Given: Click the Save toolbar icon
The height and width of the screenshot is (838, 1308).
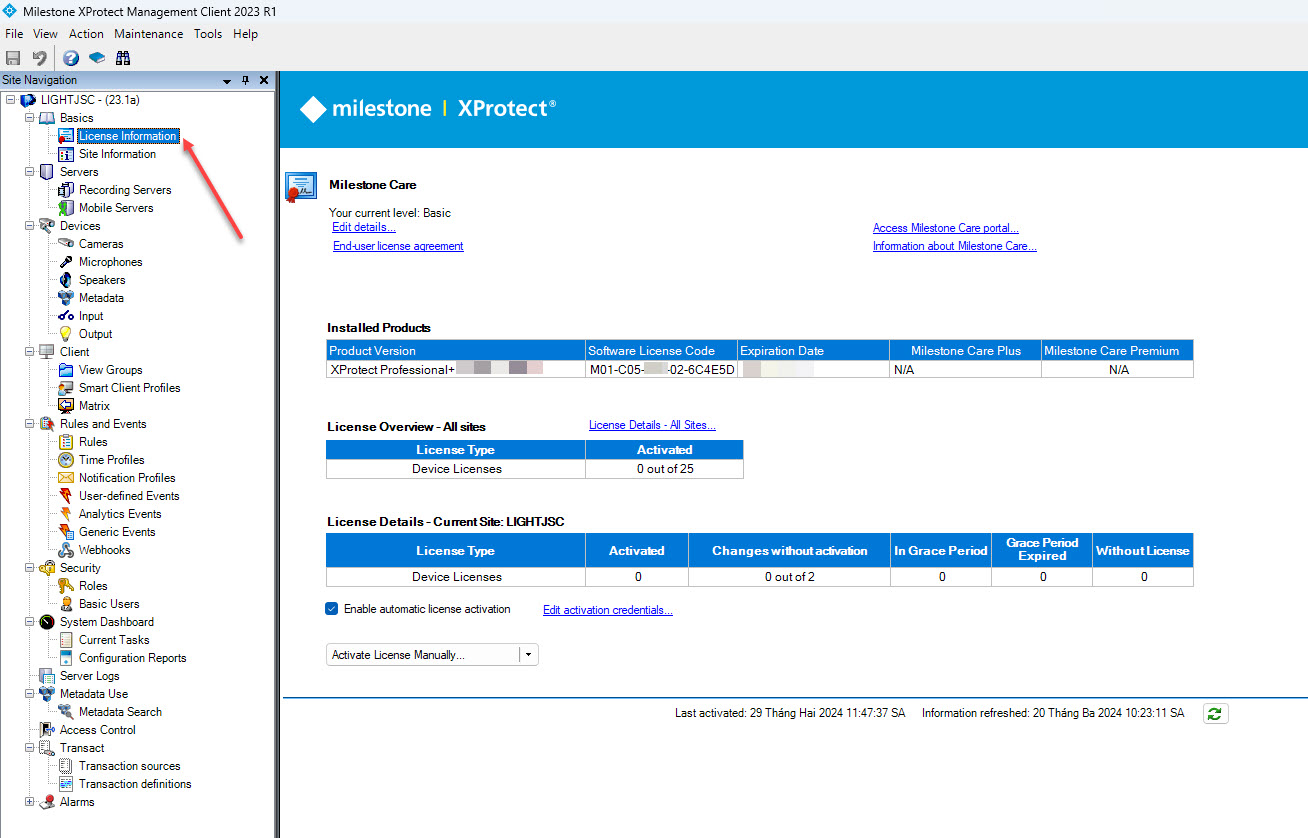Looking at the screenshot, I should (x=13, y=58).
